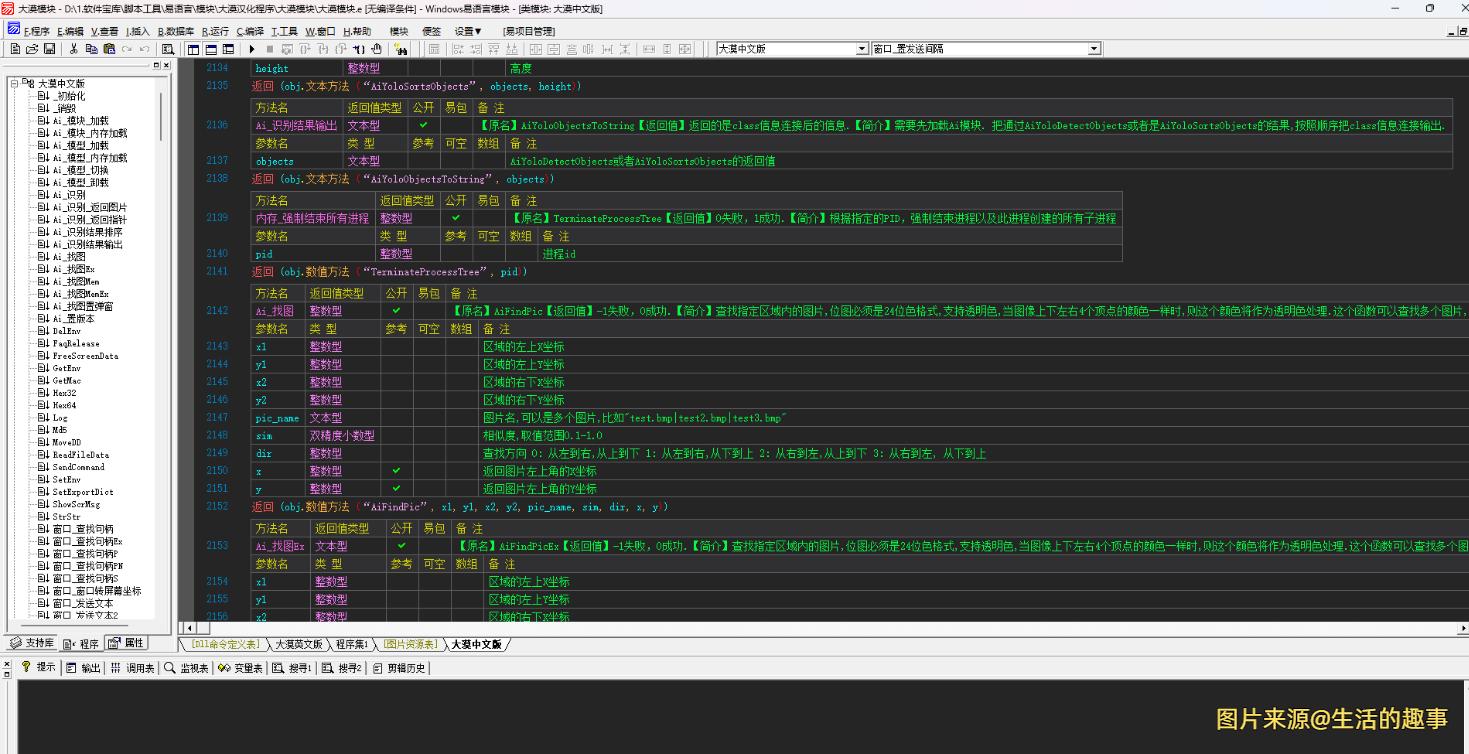Open the 设置▼ dropdown menu
Screen dimensions: 1469x754
click(467, 31)
